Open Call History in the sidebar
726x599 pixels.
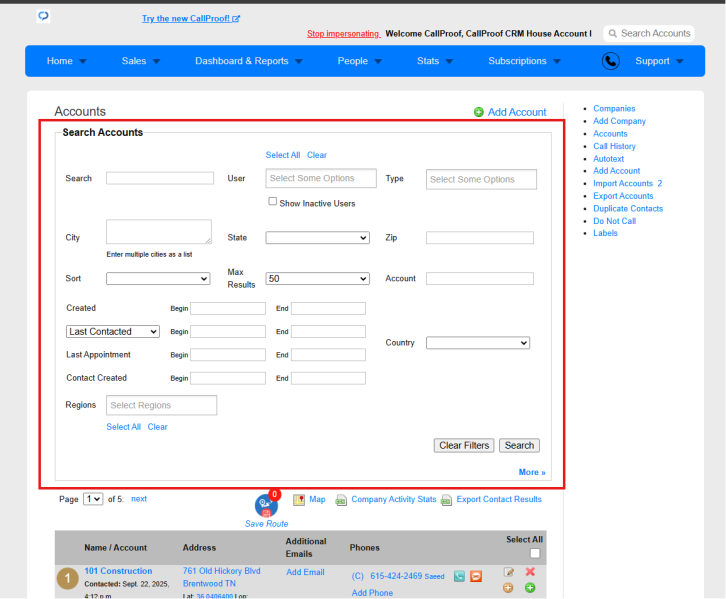coord(614,146)
